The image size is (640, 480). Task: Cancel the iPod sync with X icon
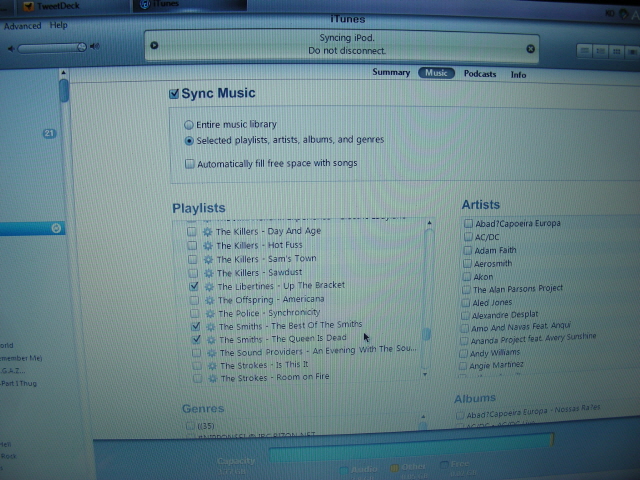(530, 49)
